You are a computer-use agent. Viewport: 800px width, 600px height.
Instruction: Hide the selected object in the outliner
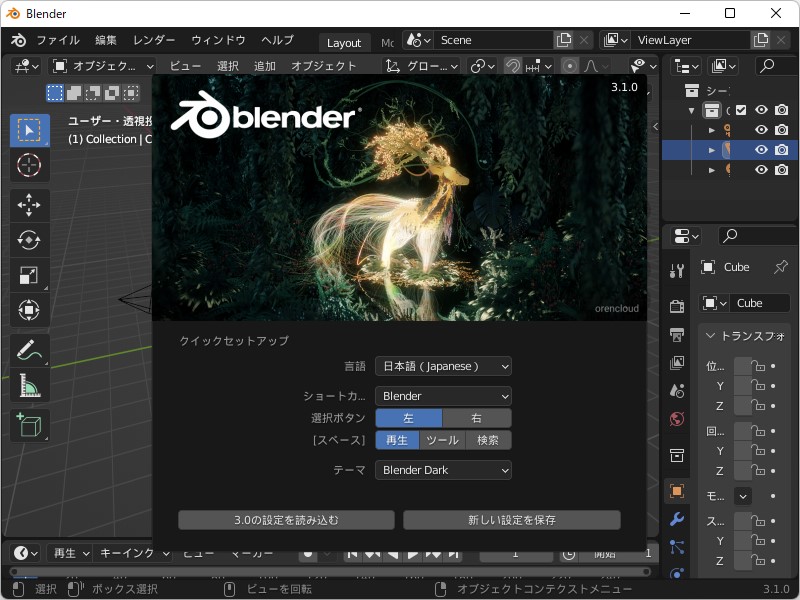coord(761,151)
